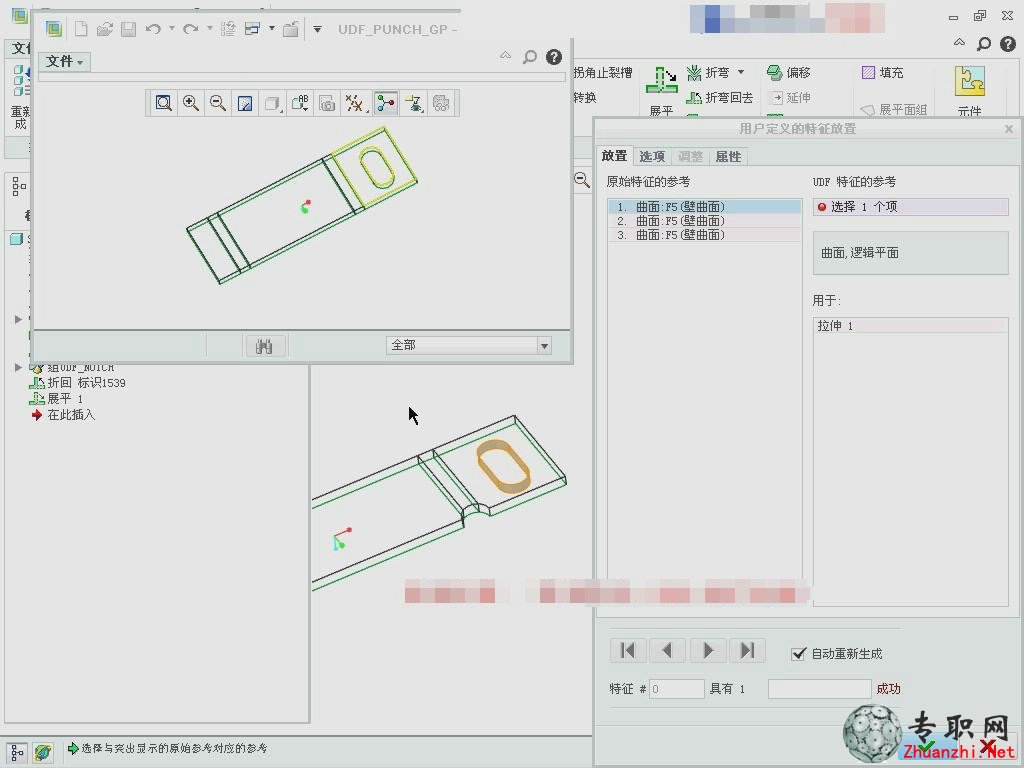Click the last gray icon in preview toolbar

coord(441,103)
